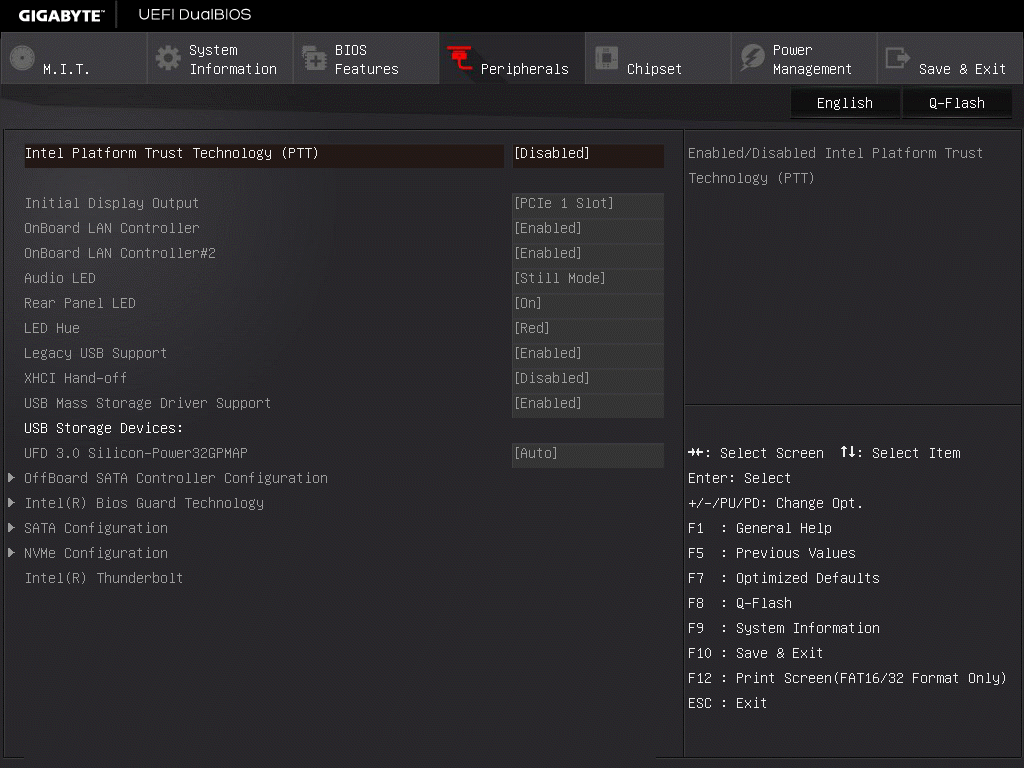1024x768 pixels.
Task: Open the Initial Display Output PCIe 1 Slot option
Action: (x=588, y=204)
